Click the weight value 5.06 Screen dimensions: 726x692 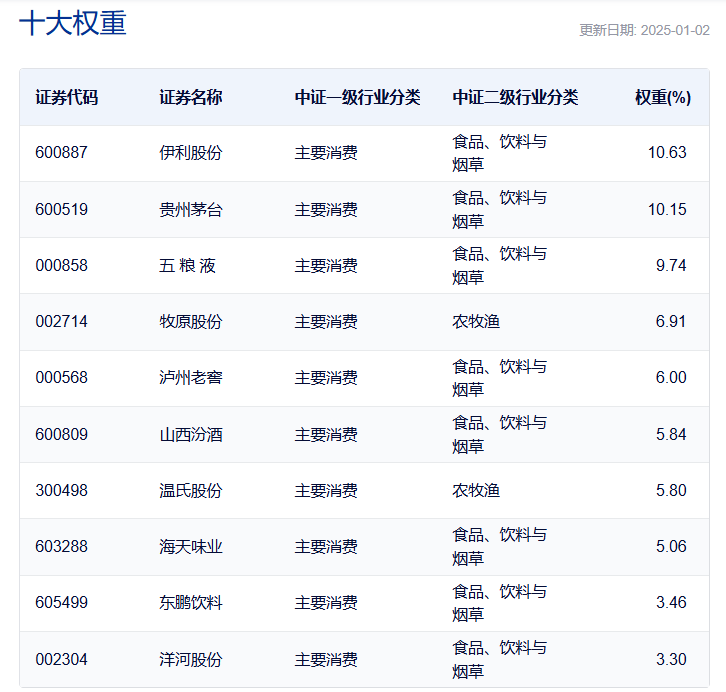(671, 546)
